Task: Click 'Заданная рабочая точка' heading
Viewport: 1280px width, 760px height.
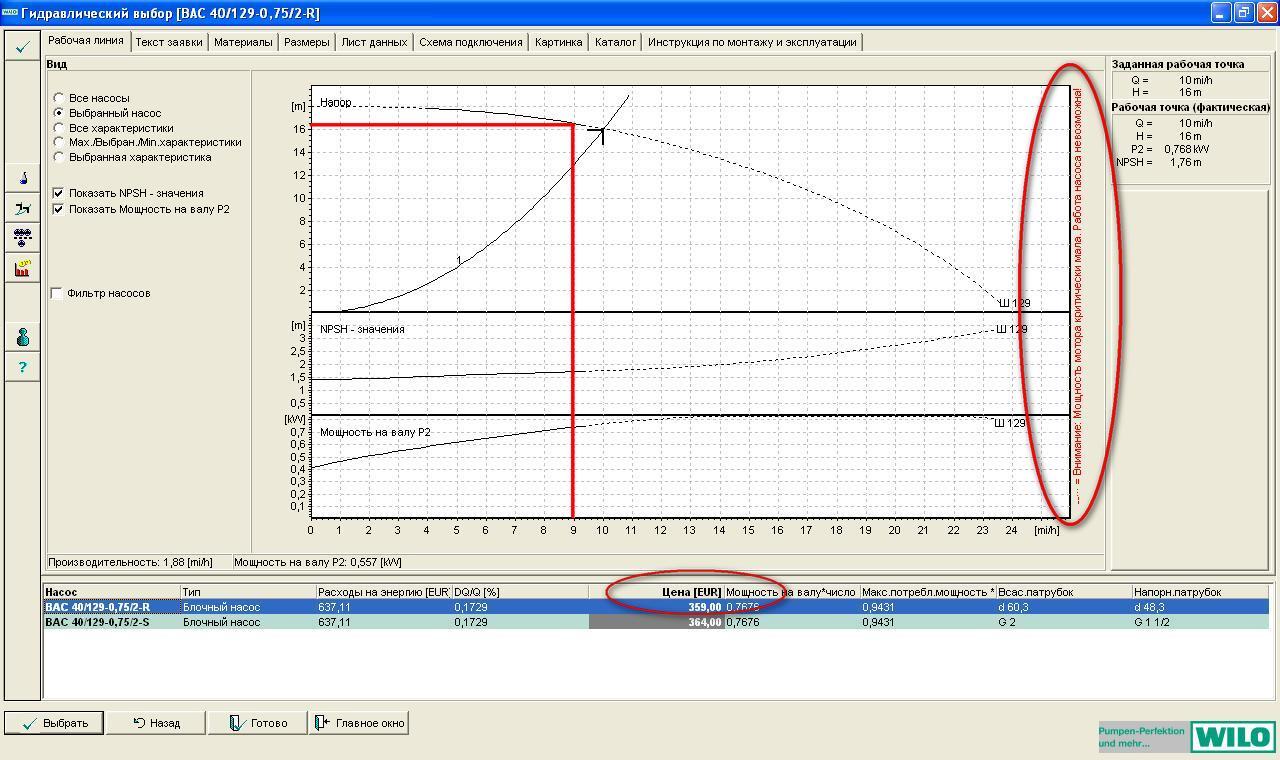Action: coord(1178,64)
